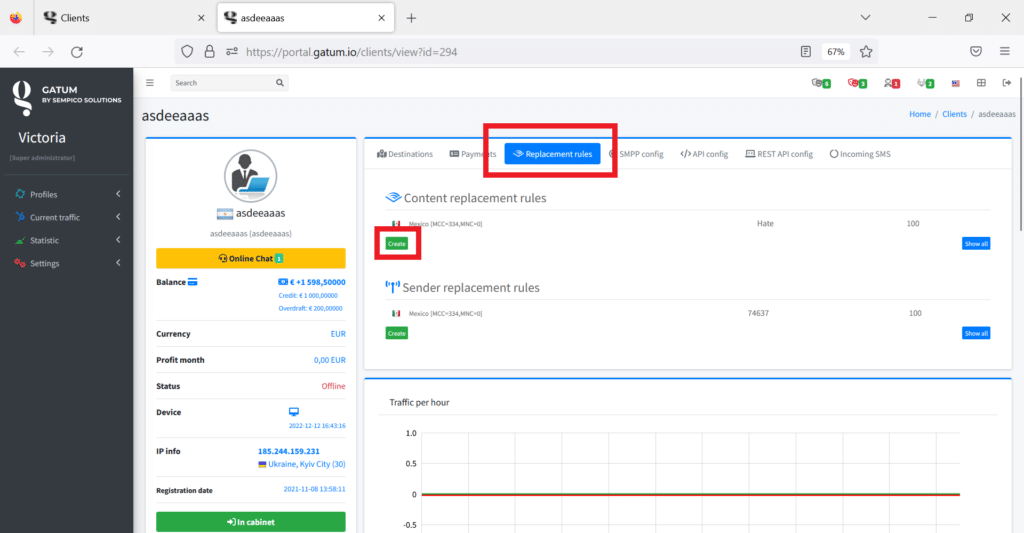Click the client avatar picture
Image resolution: width=1024 pixels, height=533 pixels.
(x=251, y=176)
